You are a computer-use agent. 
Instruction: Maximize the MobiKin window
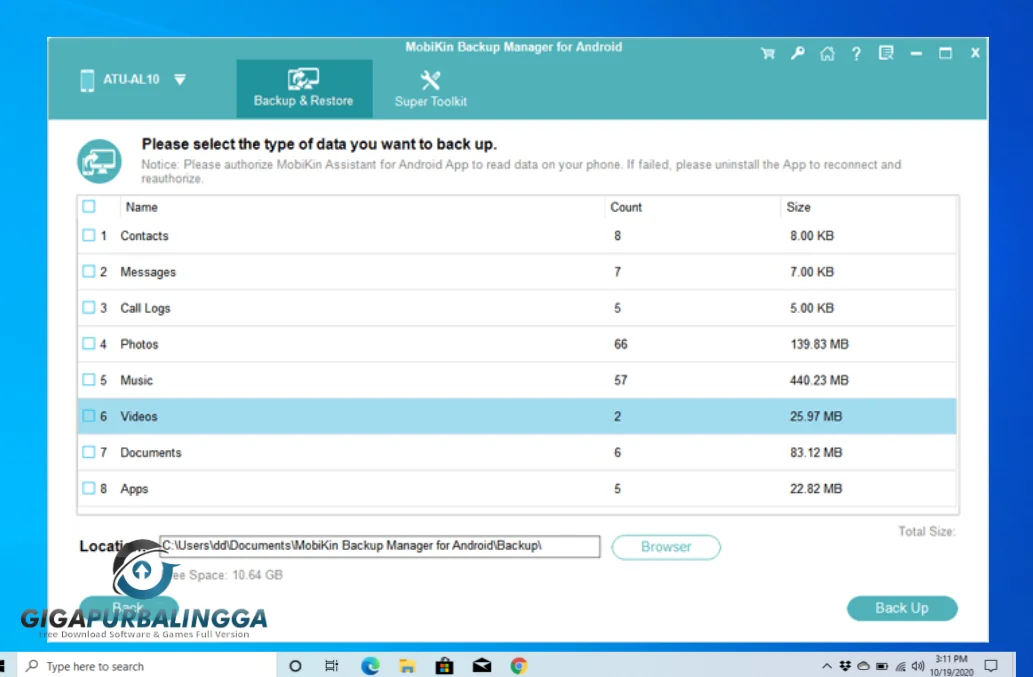coord(945,53)
